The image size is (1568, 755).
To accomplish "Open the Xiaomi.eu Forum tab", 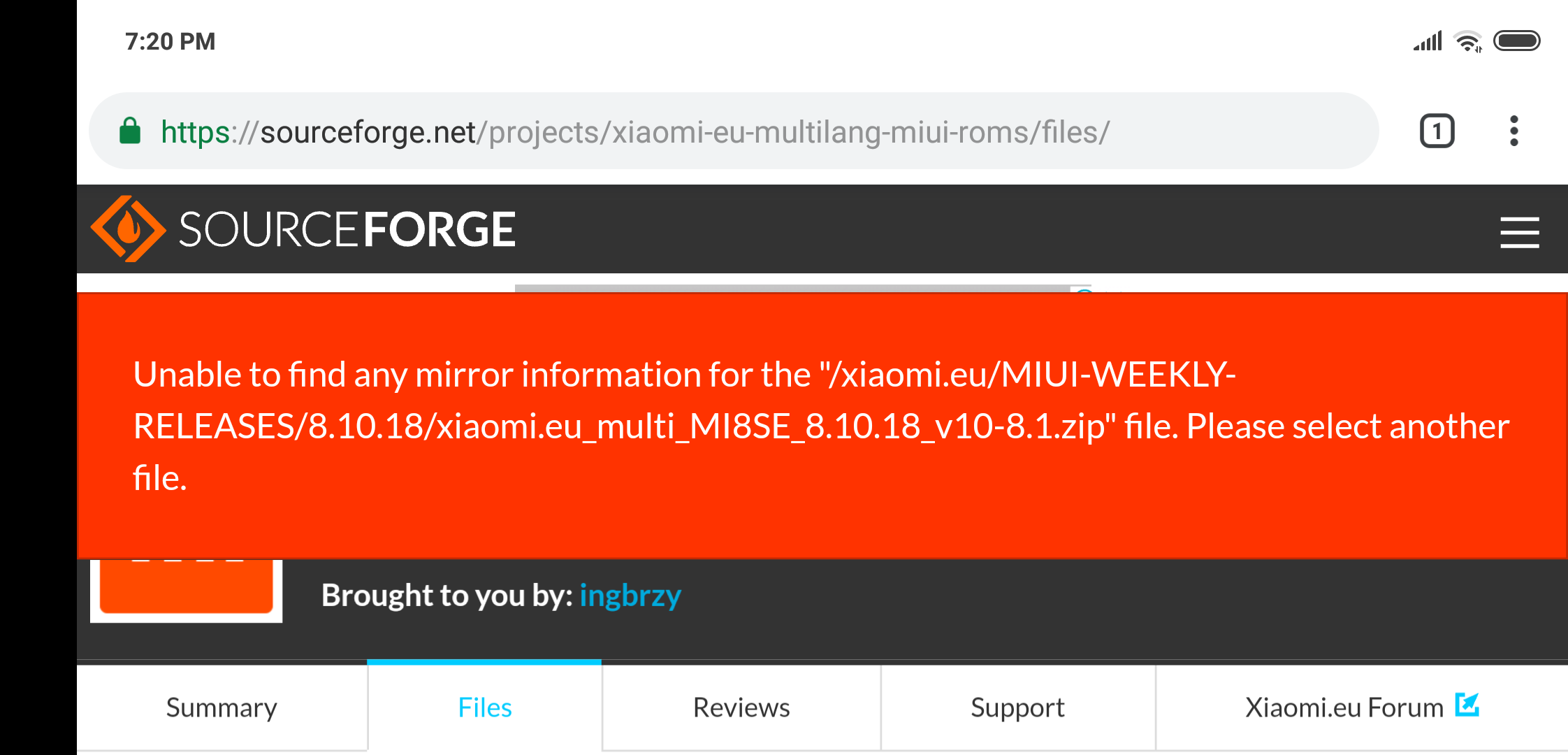I will 1362,707.
